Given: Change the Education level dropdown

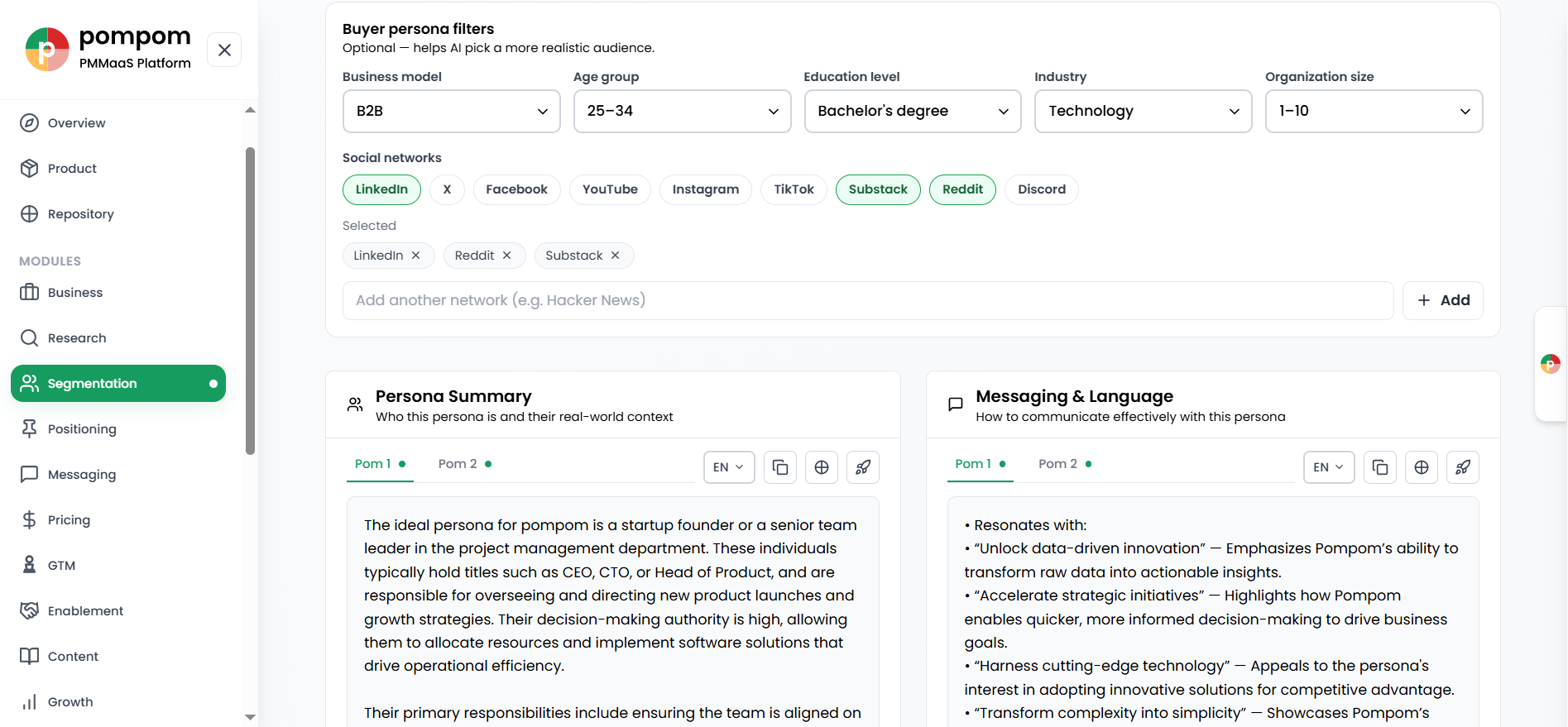Looking at the screenshot, I should (913, 111).
